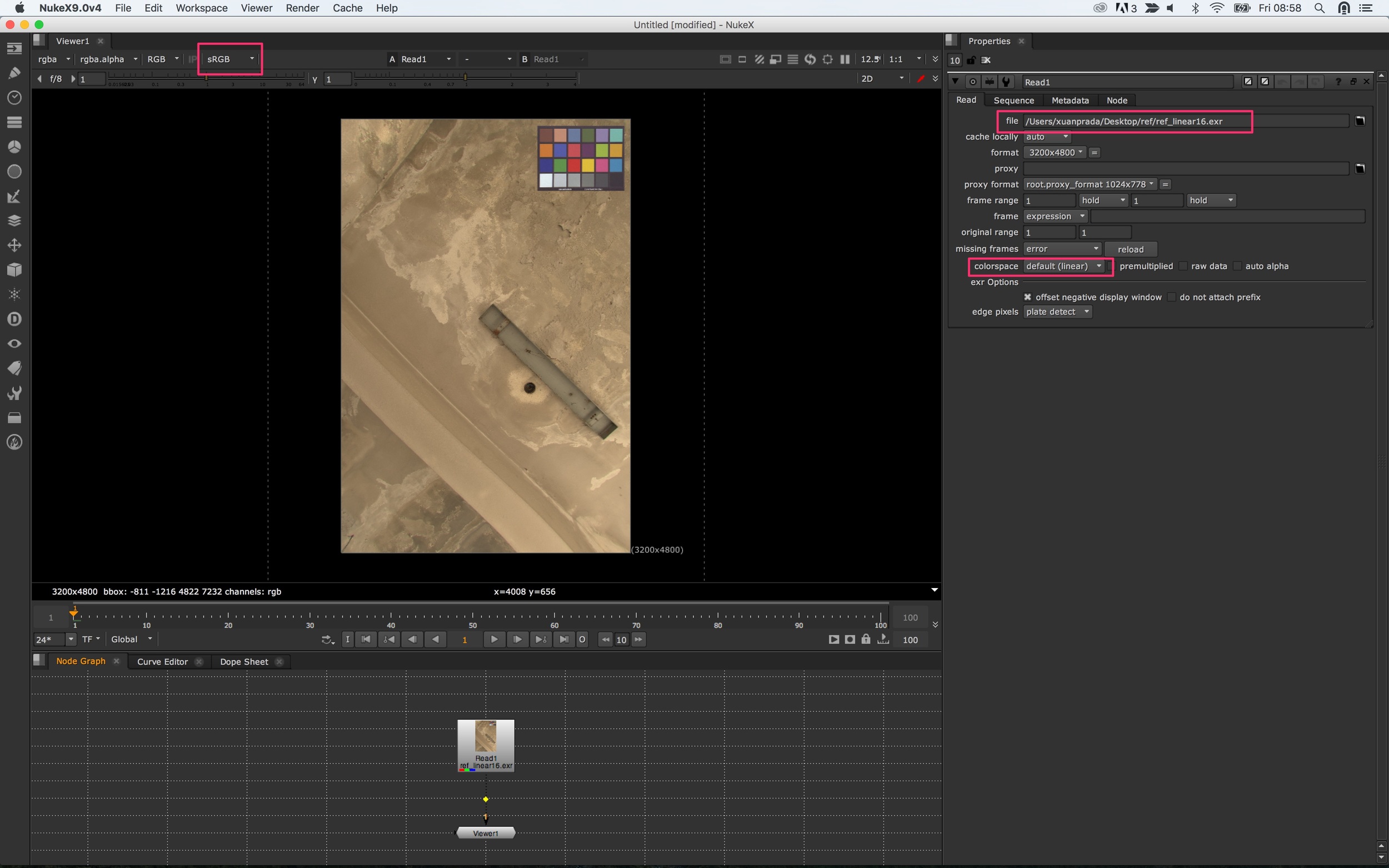Click the red Viewer settings pen icon
This screenshot has width=1389, height=868.
click(x=921, y=79)
